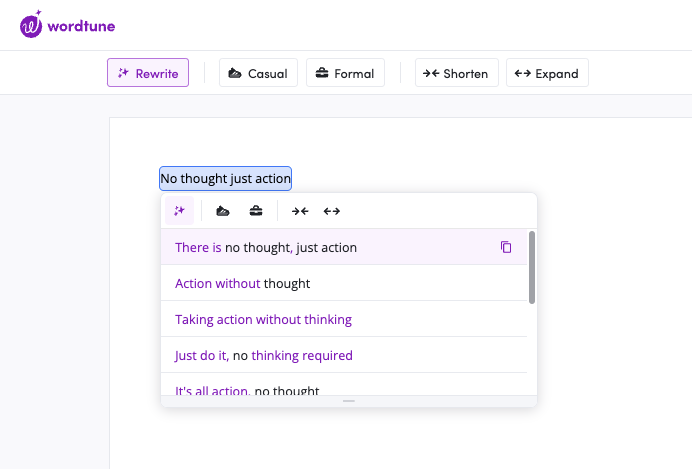
Task: Pick suggestion 'Just do it, no thinking required'
Action: (344, 355)
